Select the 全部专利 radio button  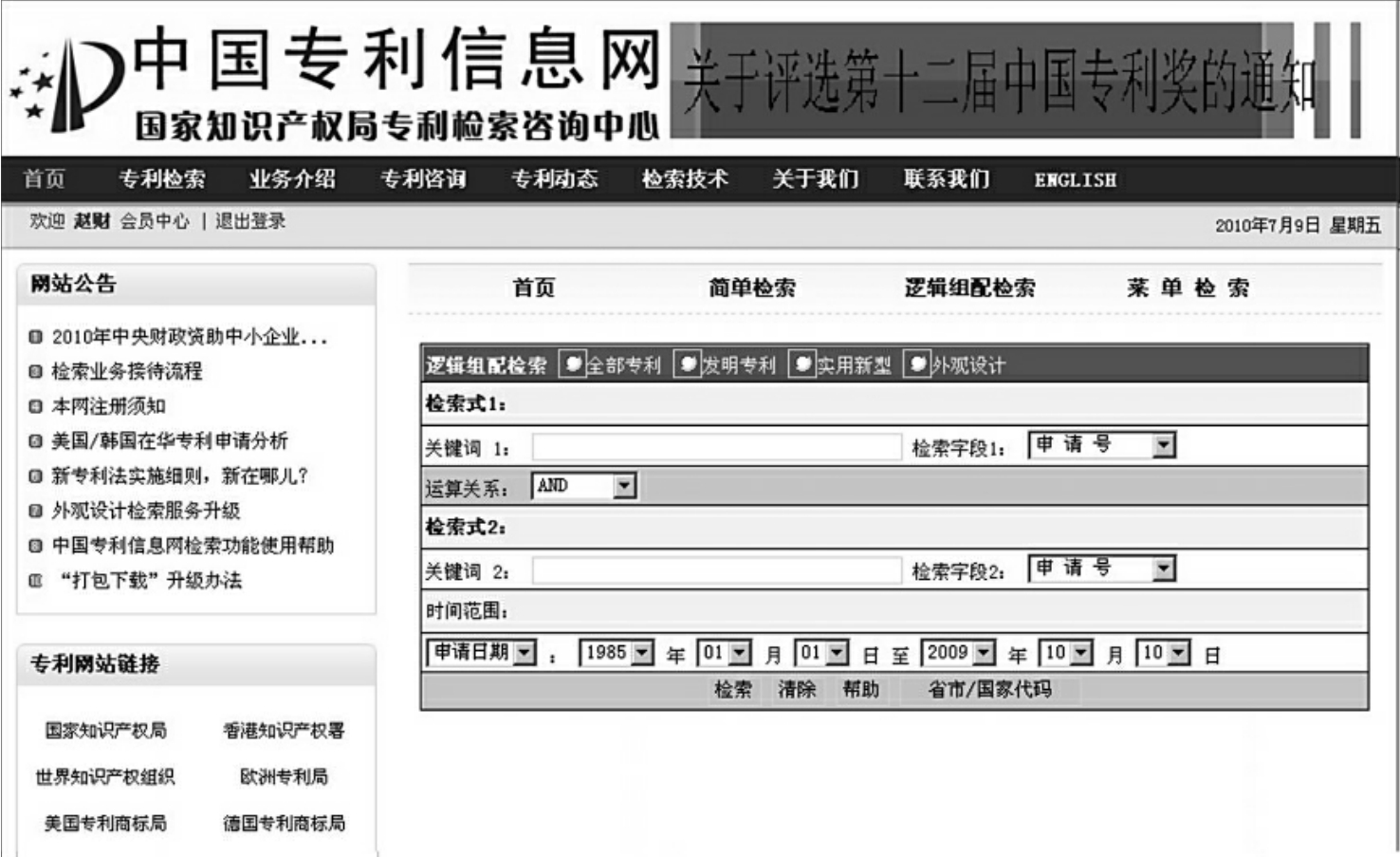[572, 364]
